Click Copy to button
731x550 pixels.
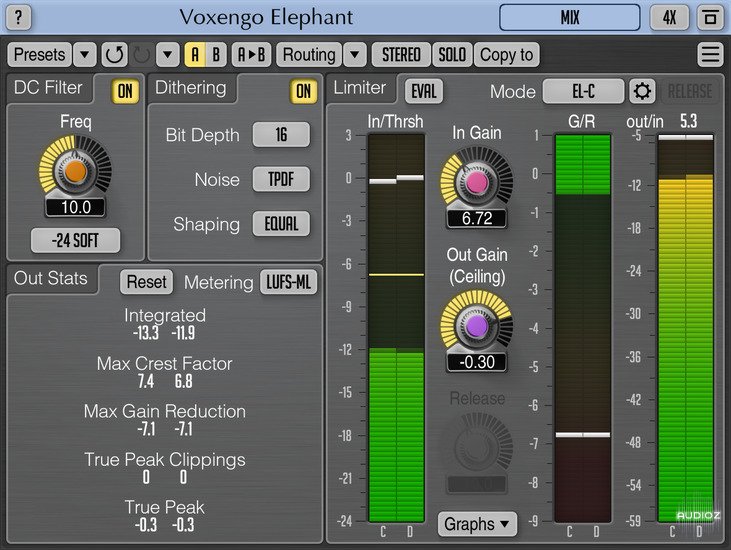[x=507, y=55]
